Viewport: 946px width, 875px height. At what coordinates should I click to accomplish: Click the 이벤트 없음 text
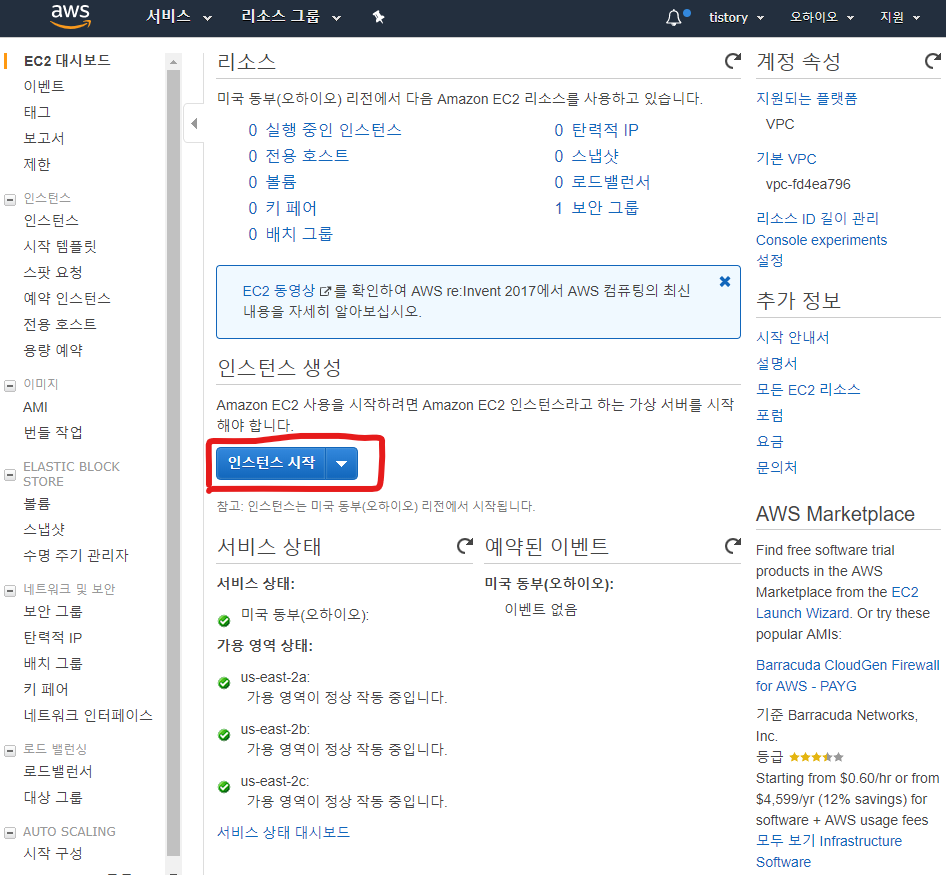pyautogui.click(x=541, y=609)
